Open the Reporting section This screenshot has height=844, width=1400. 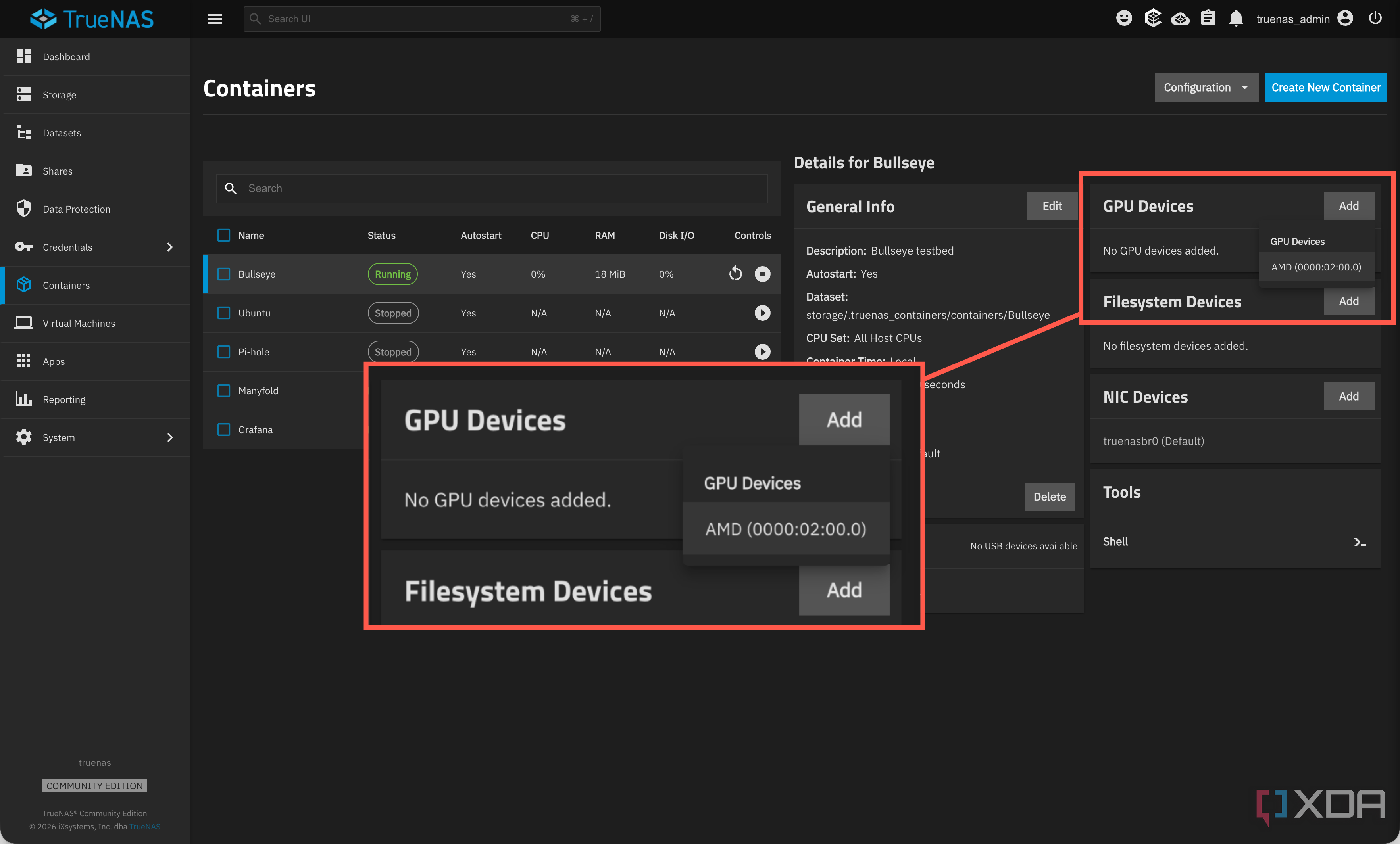click(95, 399)
